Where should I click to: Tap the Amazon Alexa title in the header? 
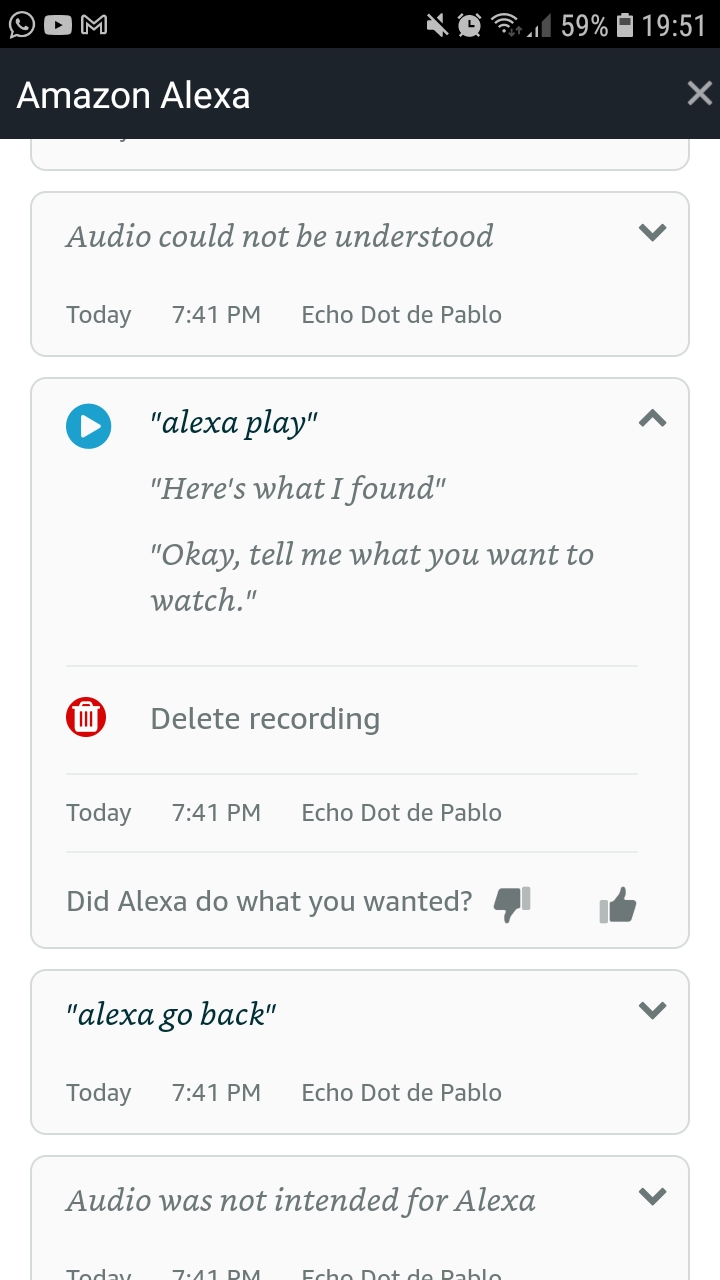pyautogui.click(x=133, y=95)
